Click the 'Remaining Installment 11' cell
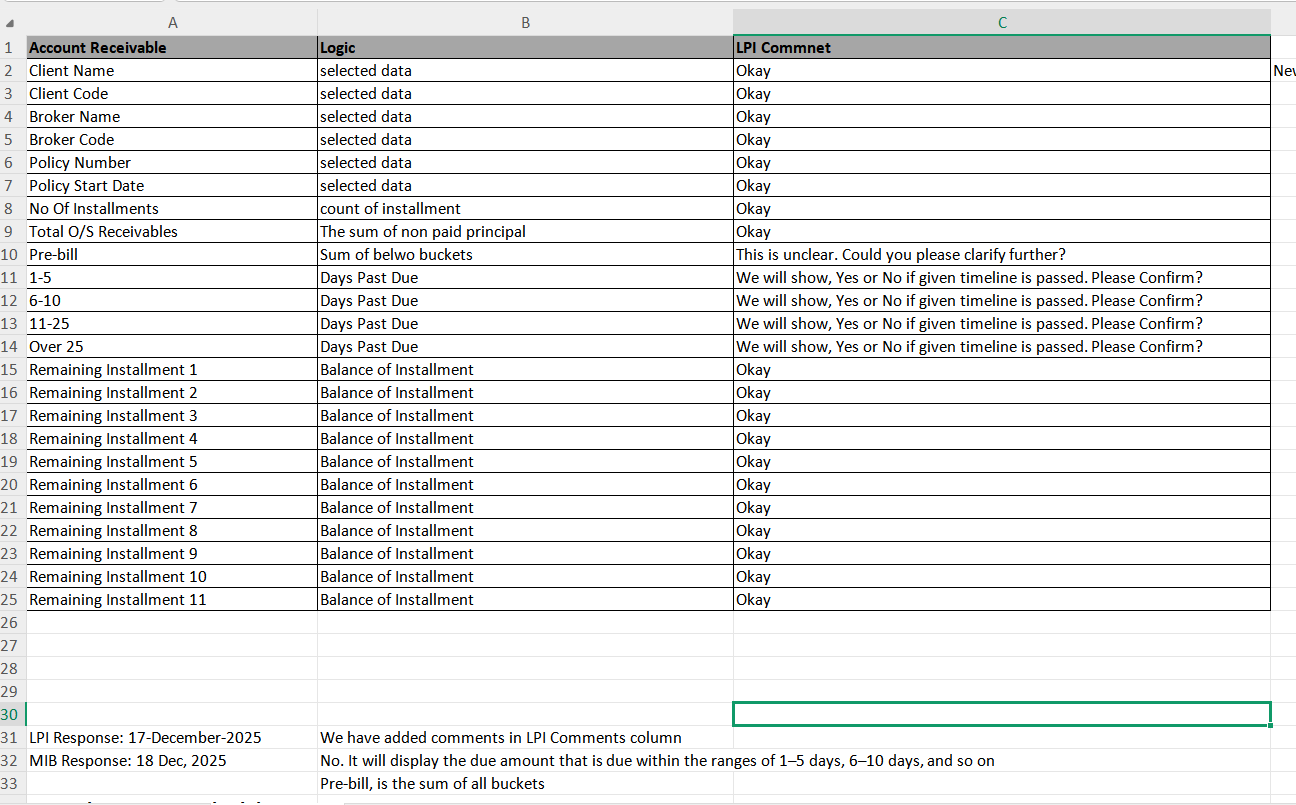Image resolution: width=1296 pixels, height=805 pixels. point(118,600)
